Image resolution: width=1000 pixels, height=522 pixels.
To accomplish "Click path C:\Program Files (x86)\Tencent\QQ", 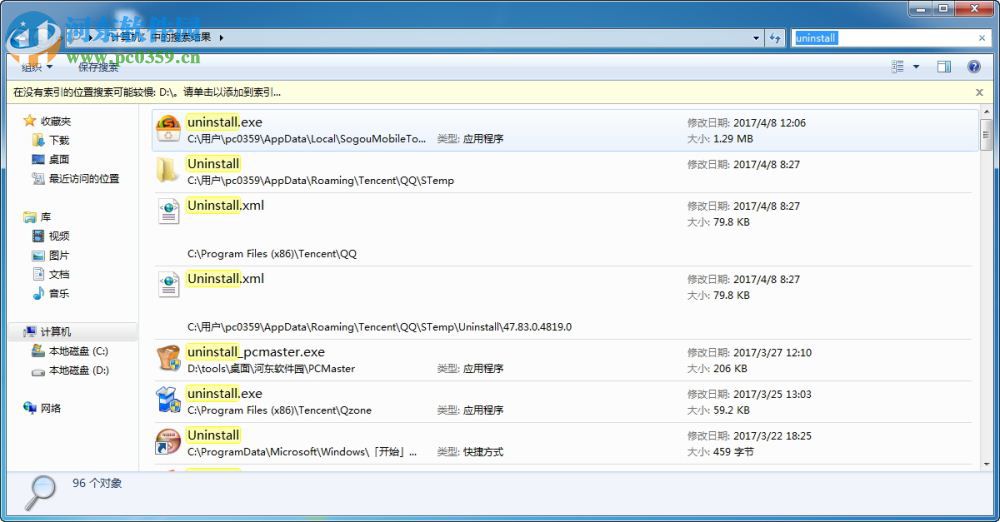I will [x=272, y=254].
